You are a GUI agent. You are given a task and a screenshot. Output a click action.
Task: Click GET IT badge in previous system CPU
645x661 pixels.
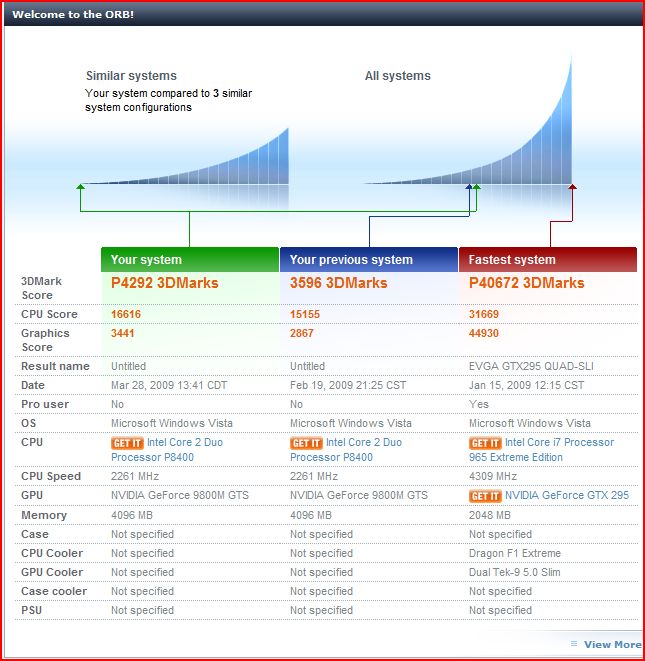(306, 443)
